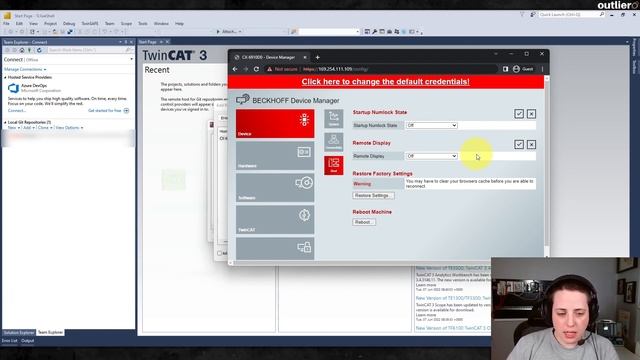Open the New dropdown under Local Git Repositories
640x360 pixels.
point(13,128)
